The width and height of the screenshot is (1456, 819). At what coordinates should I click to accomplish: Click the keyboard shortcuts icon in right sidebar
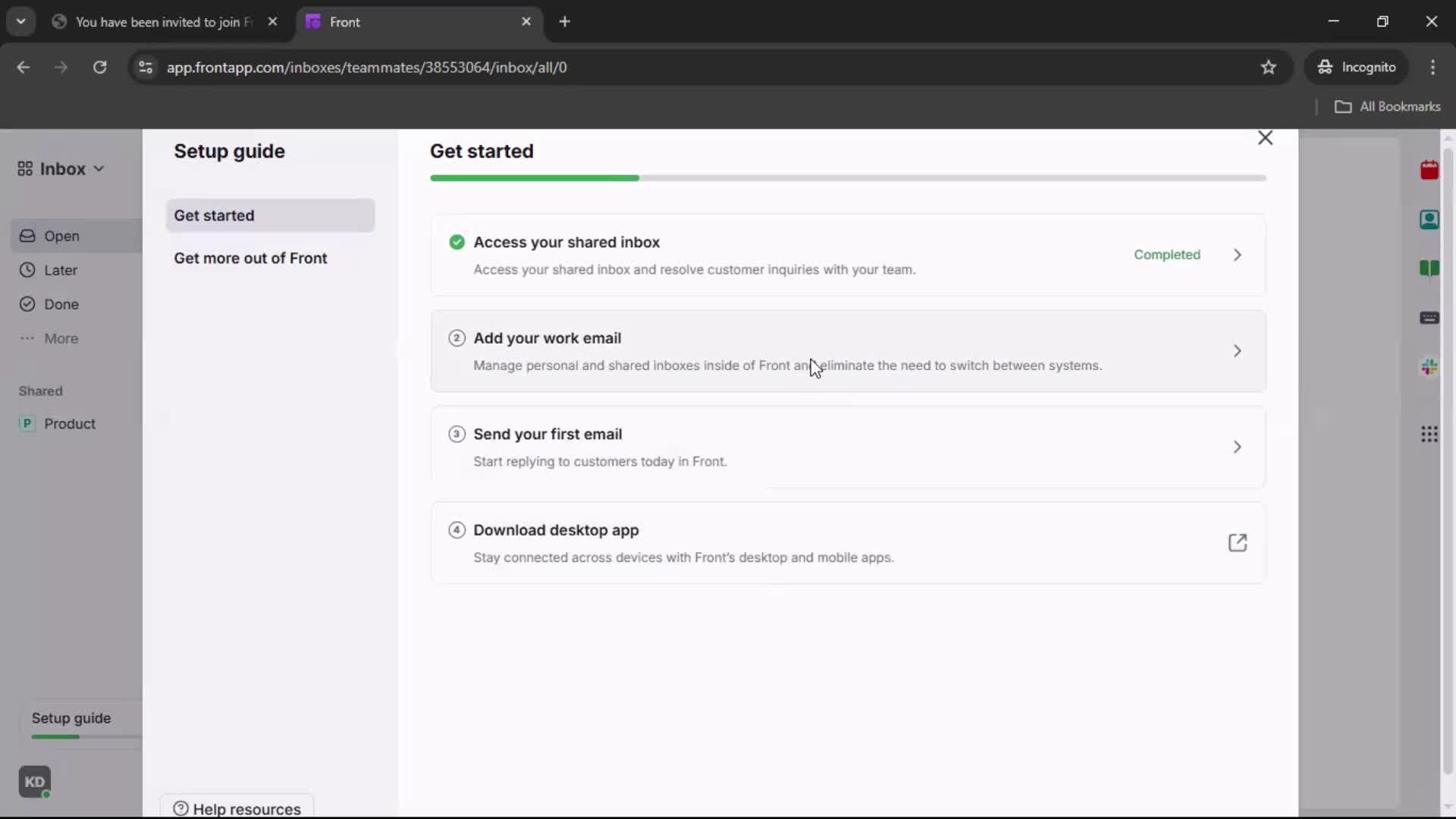coord(1429,318)
